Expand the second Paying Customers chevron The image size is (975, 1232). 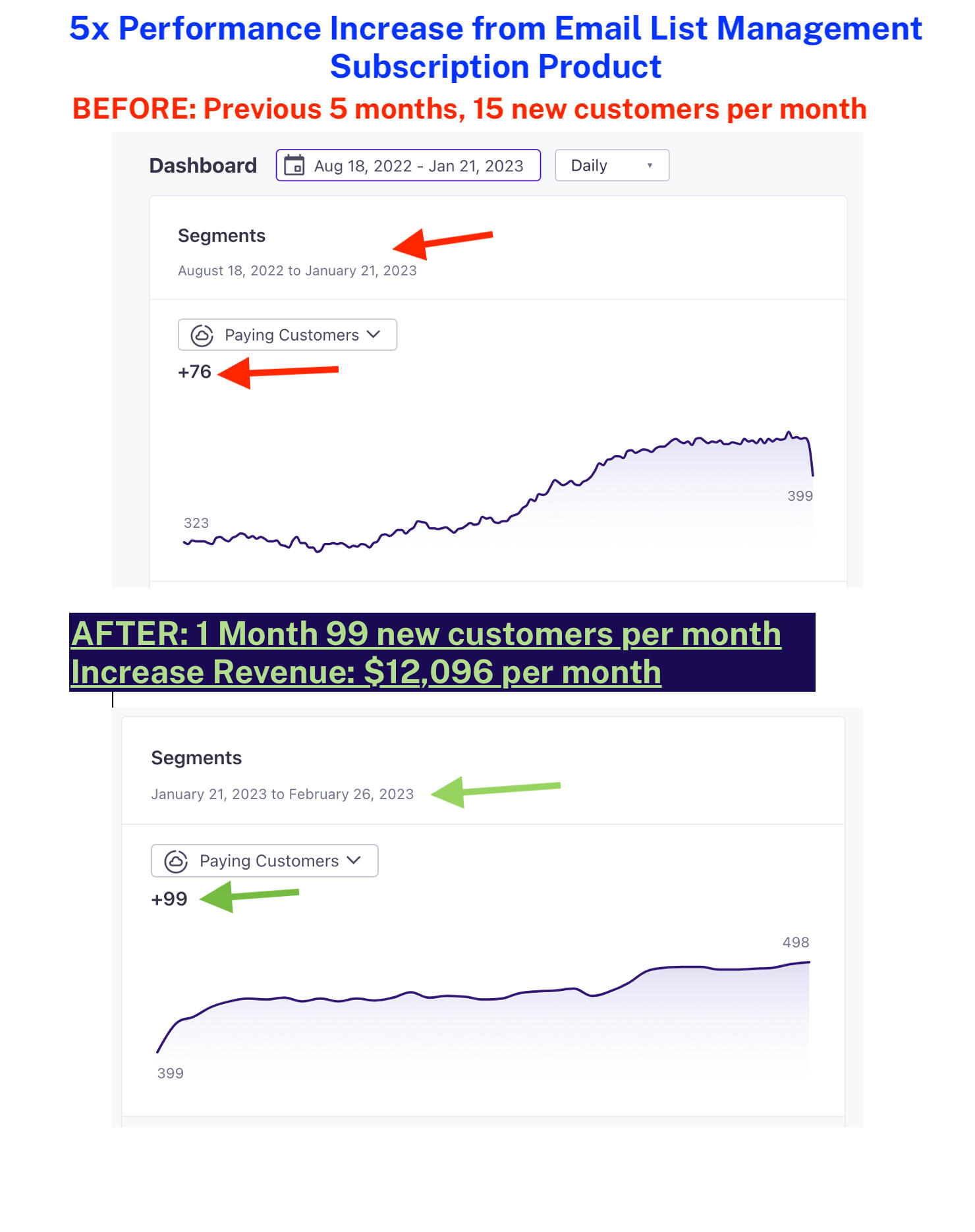coord(354,860)
